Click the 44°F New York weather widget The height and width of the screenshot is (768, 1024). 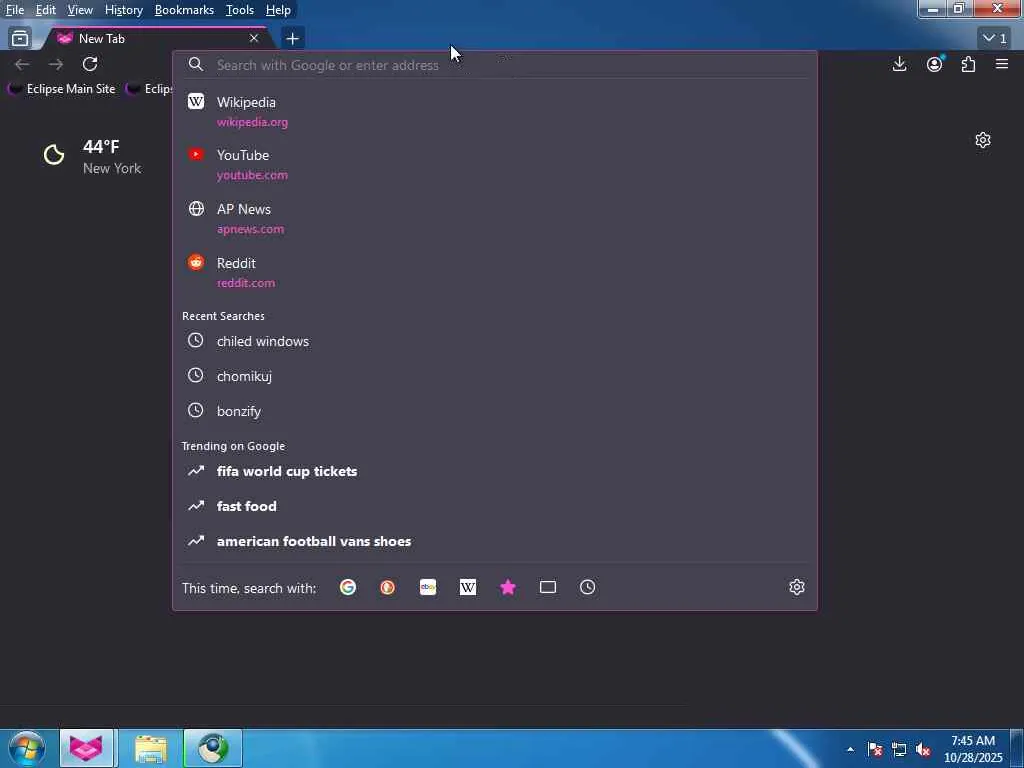93,157
